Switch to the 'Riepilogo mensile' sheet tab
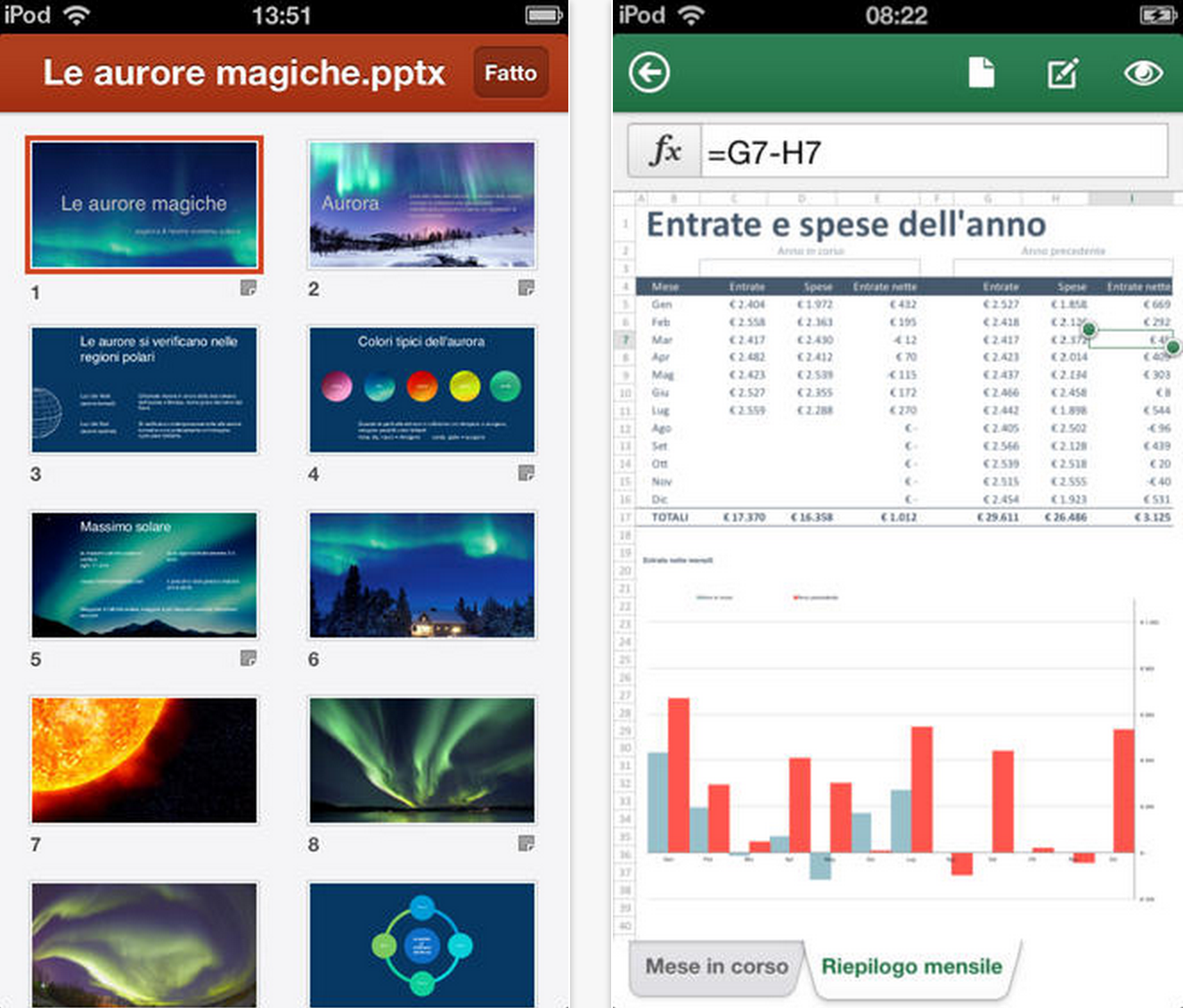The height and width of the screenshot is (1008, 1183). point(911,966)
